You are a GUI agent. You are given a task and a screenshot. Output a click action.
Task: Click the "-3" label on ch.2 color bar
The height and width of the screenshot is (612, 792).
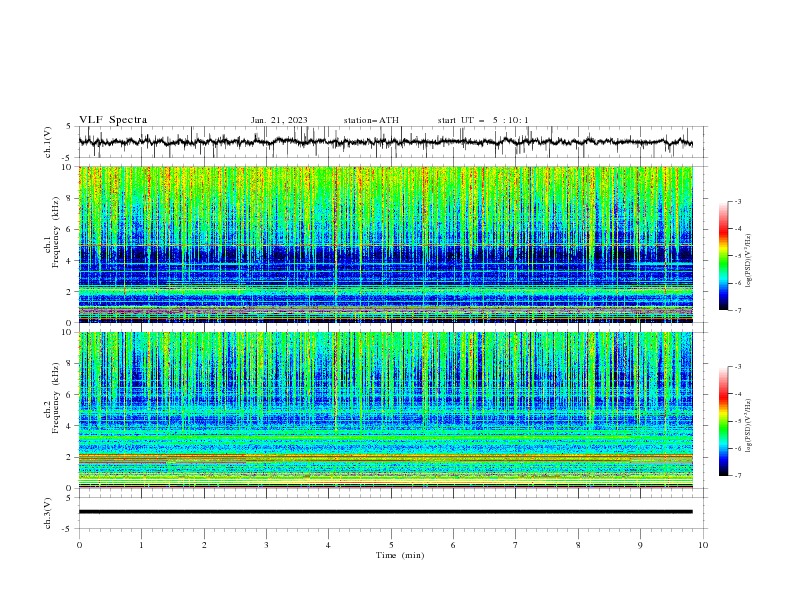coord(738,367)
